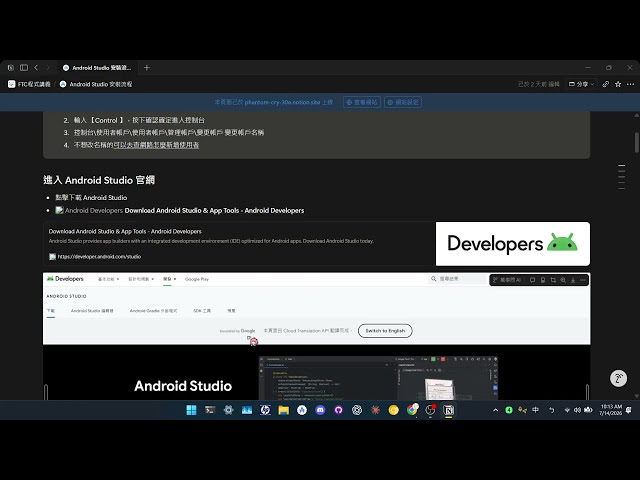
Task: Open the FTC breadcrumb page
Action: coord(29,84)
